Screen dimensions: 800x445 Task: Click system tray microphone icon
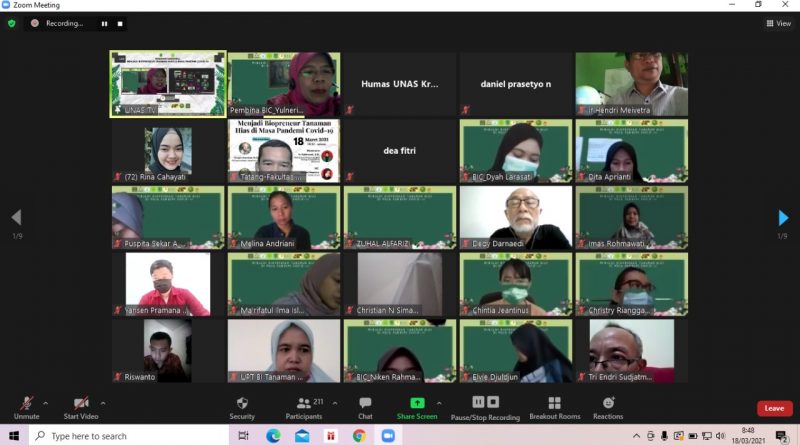(664, 436)
